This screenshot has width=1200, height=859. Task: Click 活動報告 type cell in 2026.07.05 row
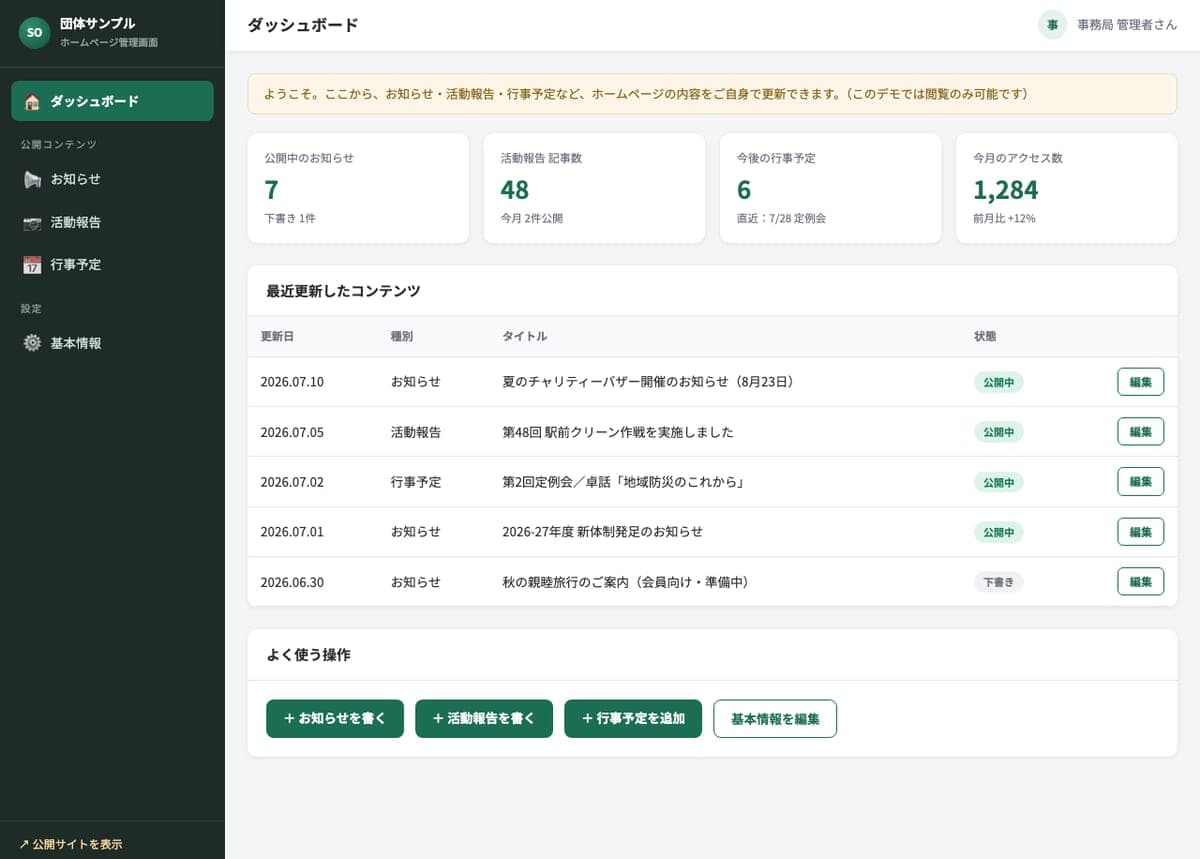[x=416, y=432]
